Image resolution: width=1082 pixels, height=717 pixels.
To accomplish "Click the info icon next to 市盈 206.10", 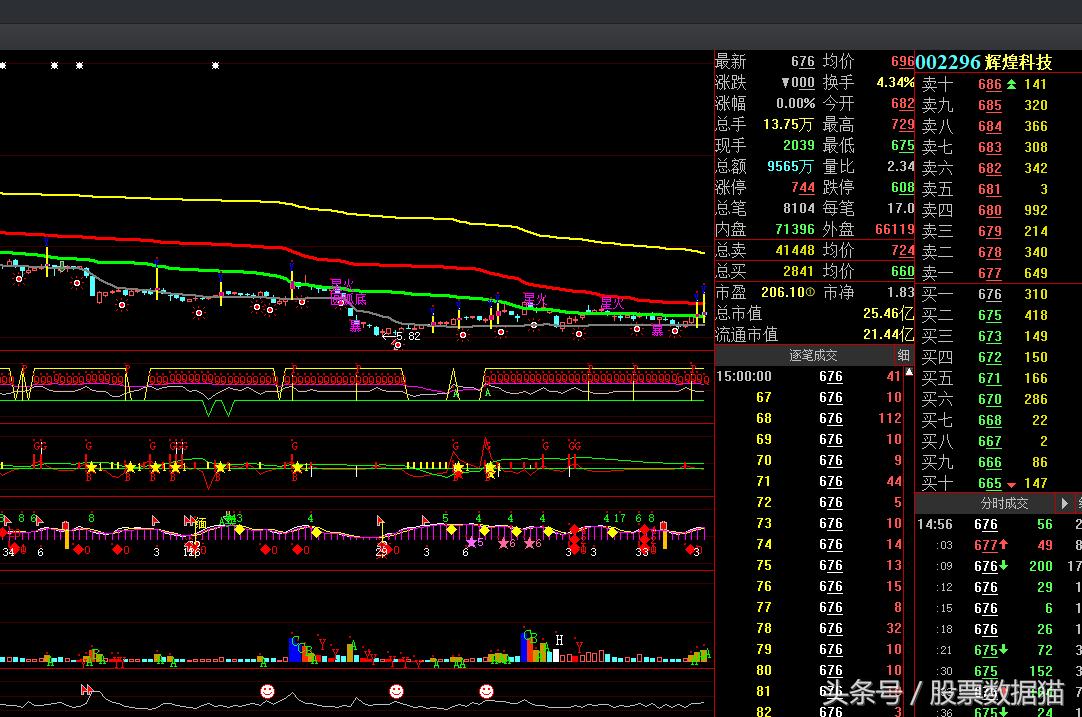I will 813,292.
